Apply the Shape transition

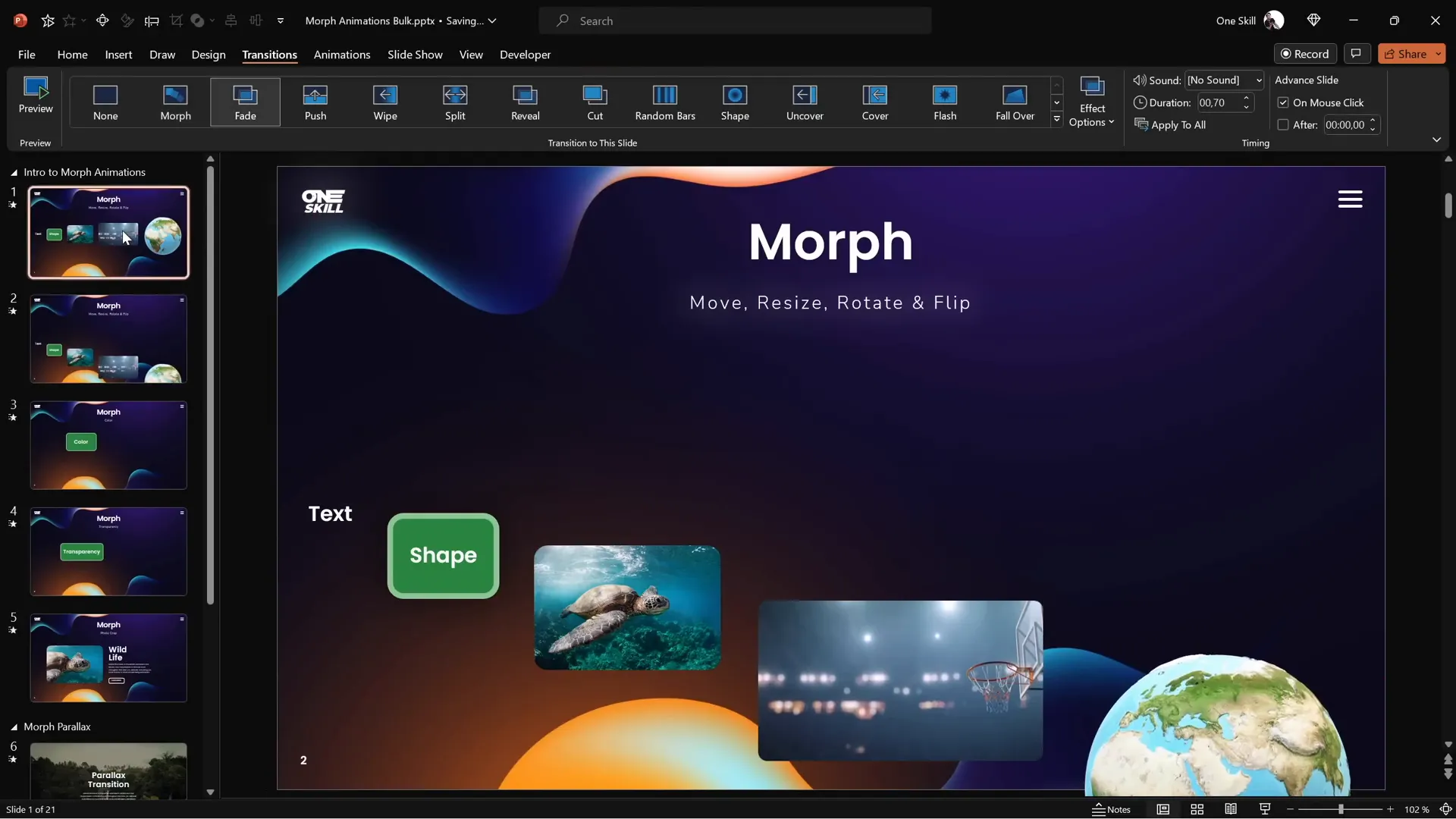735,102
